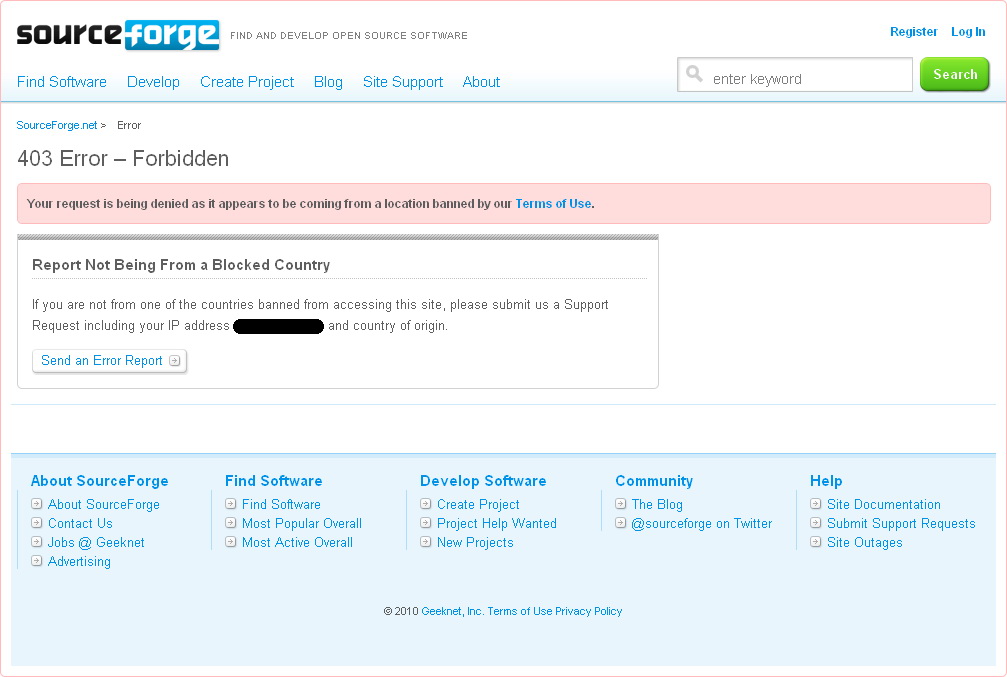The width and height of the screenshot is (1007, 677).
Task: Click the Develop Software footer heading
Action: pos(483,481)
